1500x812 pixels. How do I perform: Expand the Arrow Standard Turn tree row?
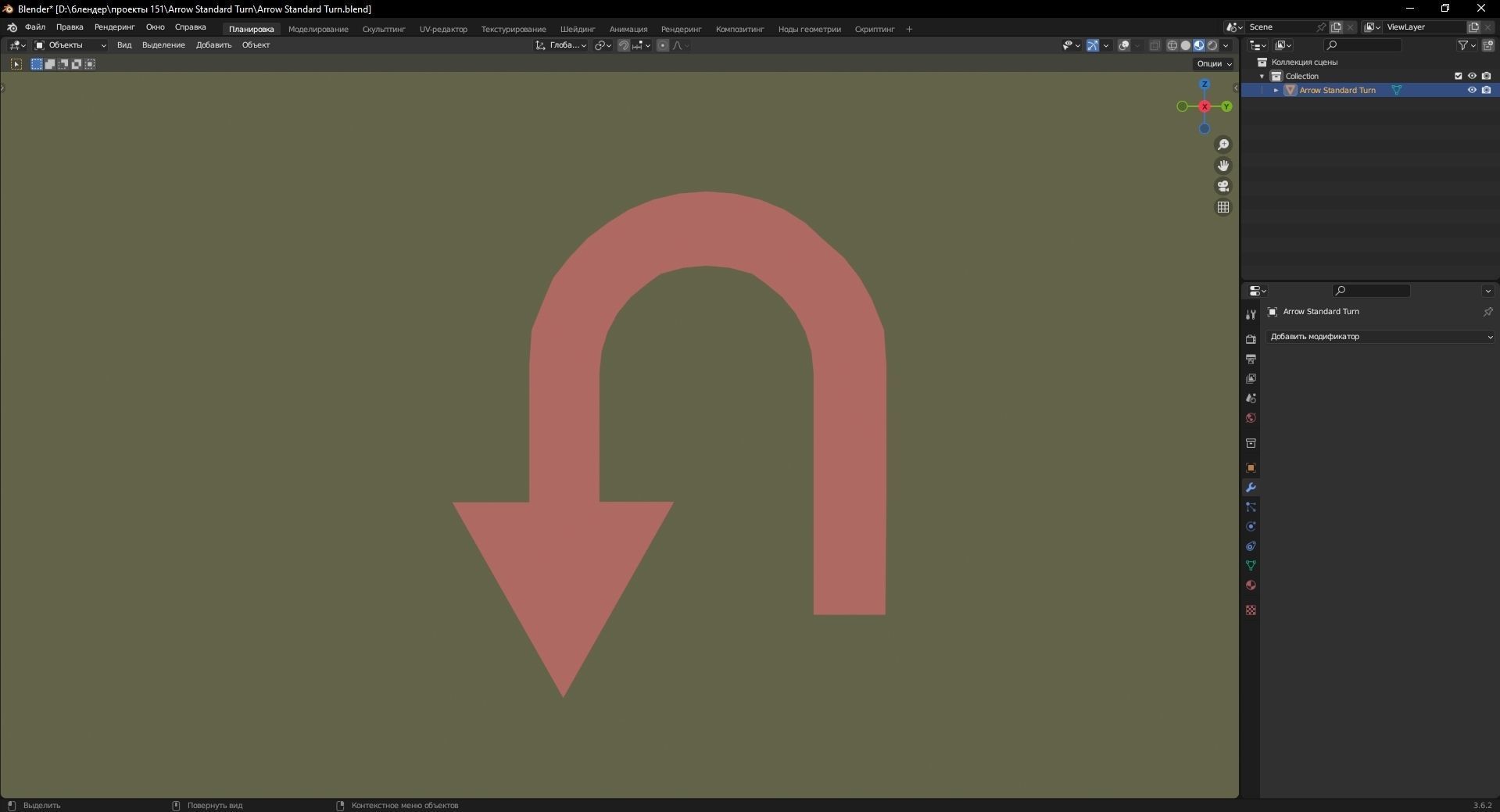(x=1276, y=90)
